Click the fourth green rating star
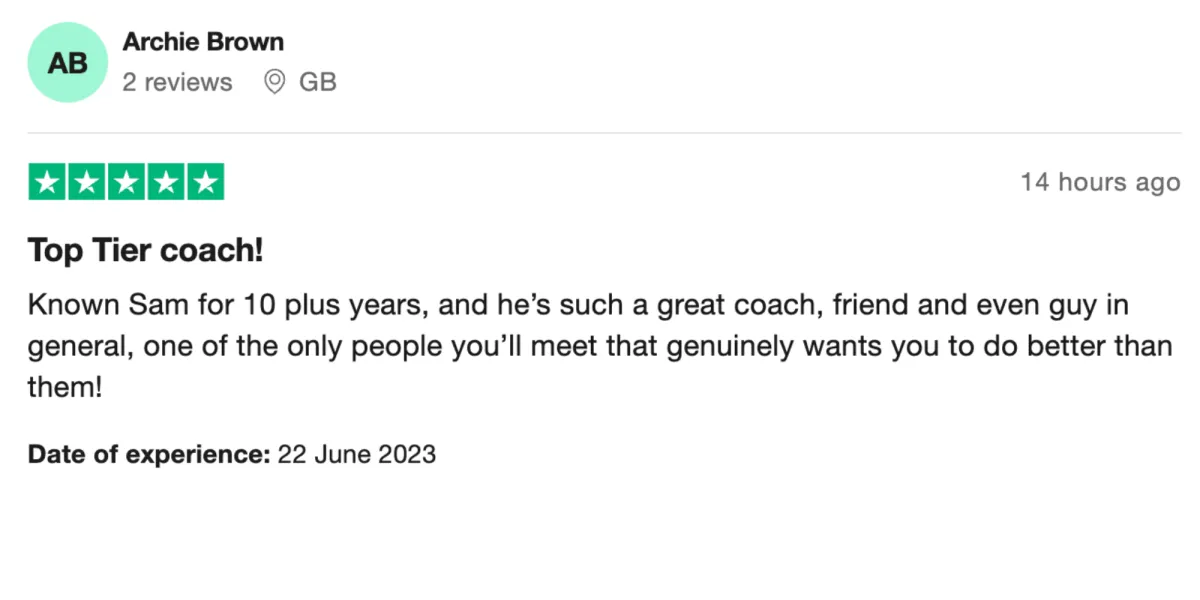The width and height of the screenshot is (1200, 600). (165, 182)
